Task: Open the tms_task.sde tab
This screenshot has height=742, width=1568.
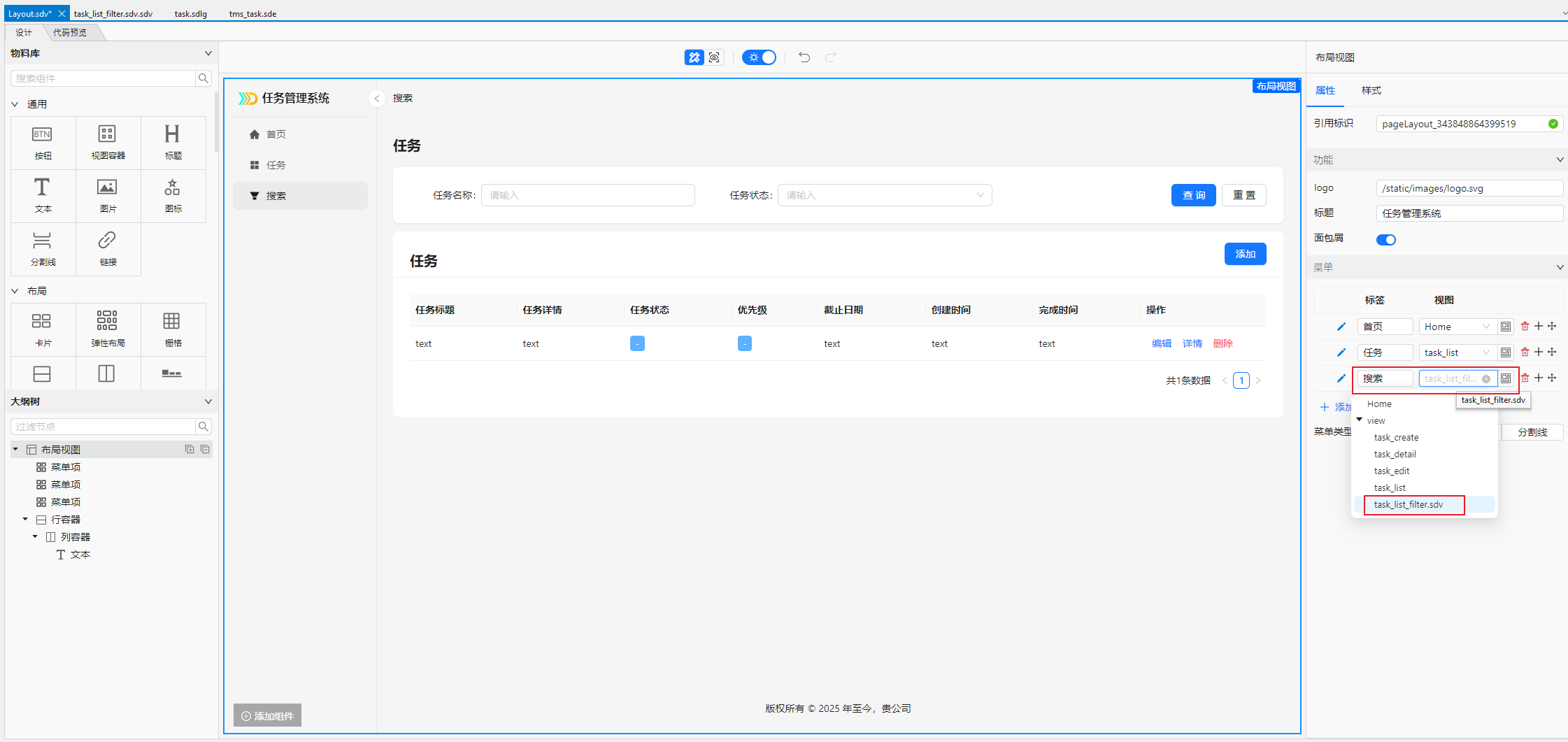Action: (x=252, y=13)
